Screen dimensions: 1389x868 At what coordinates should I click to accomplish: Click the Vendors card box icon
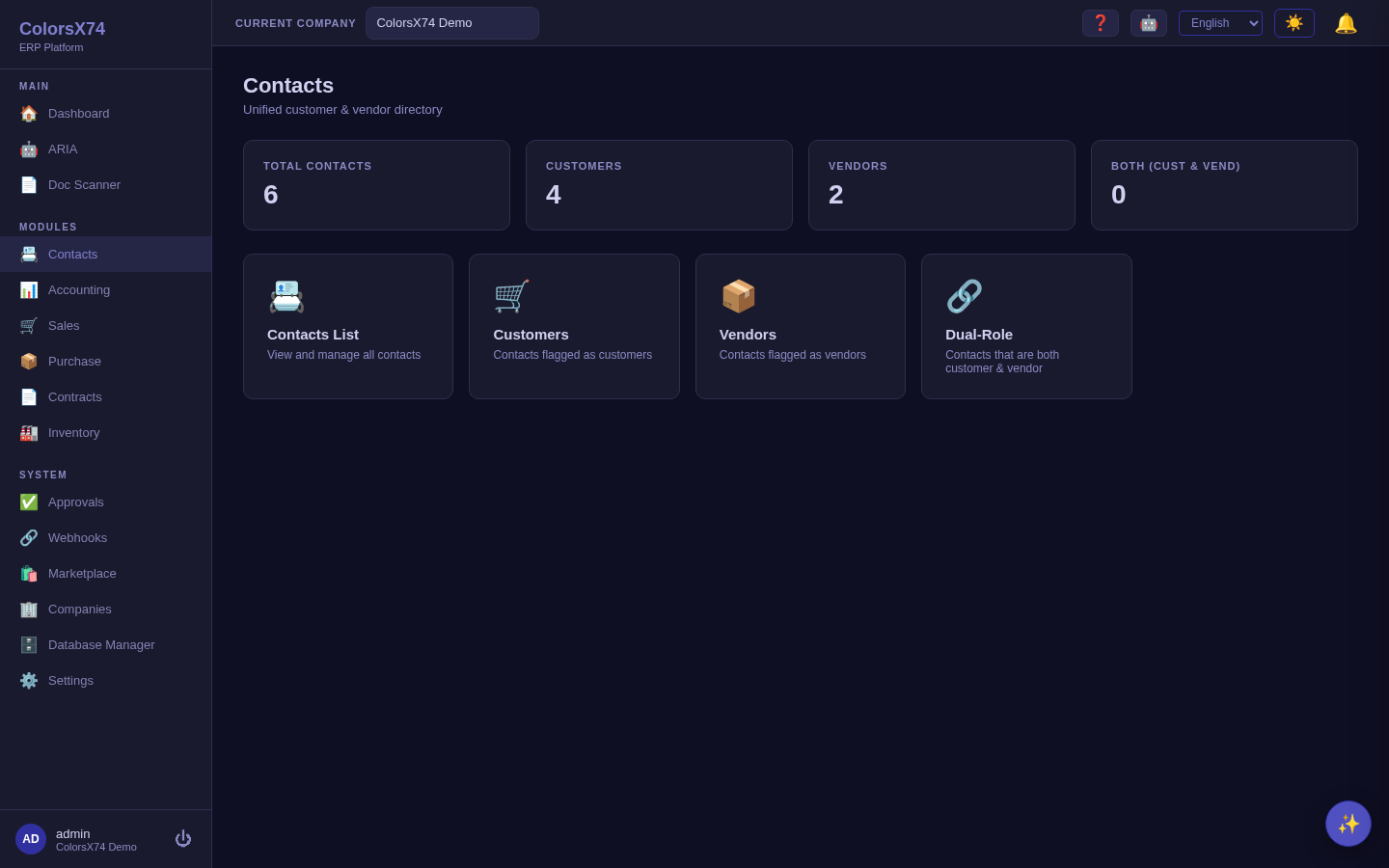[x=738, y=296]
